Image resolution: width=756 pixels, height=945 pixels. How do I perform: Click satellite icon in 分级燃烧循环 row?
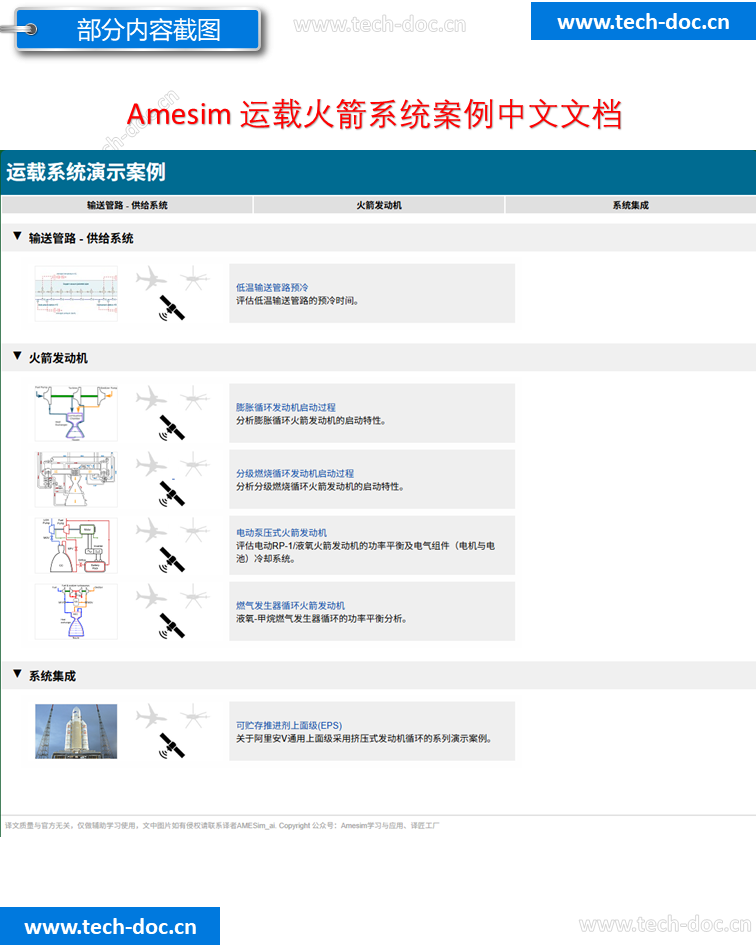coord(172,494)
